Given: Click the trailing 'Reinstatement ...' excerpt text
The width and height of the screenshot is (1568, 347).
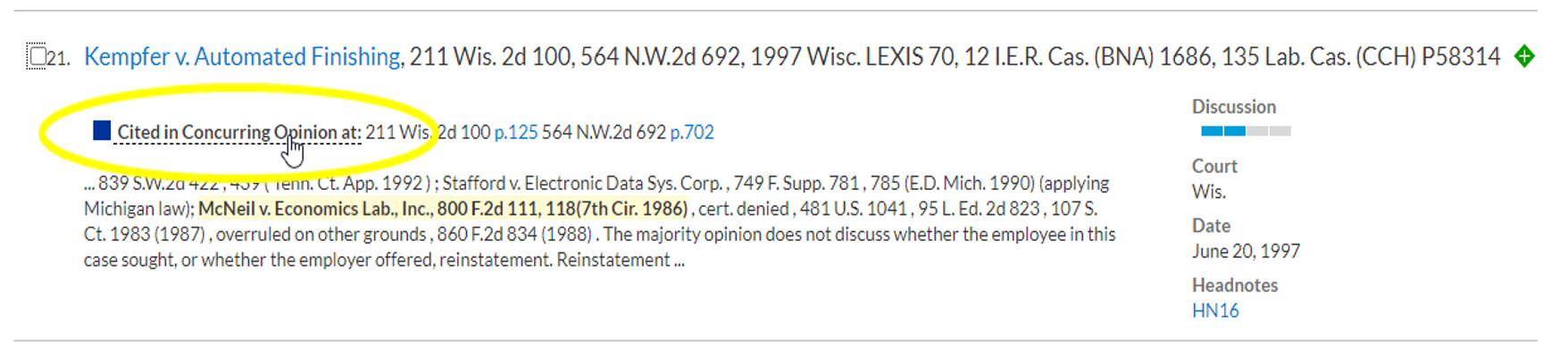Looking at the screenshot, I should 621,260.
